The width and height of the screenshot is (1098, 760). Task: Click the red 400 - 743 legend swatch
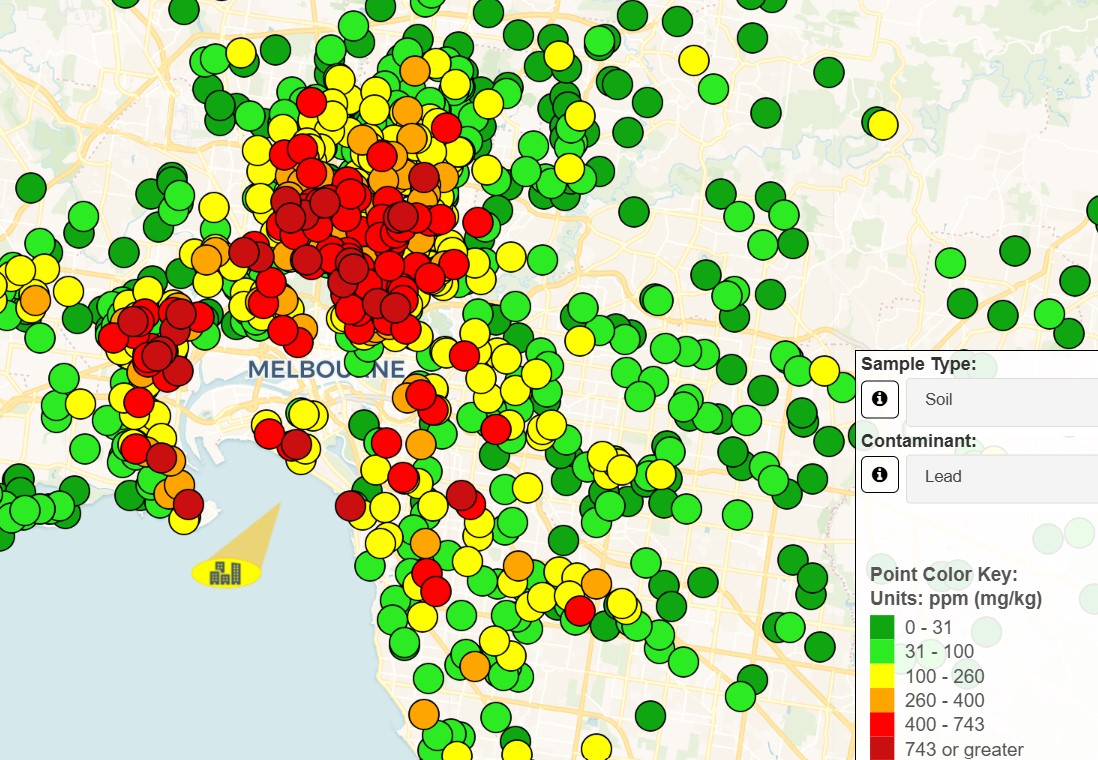(882, 725)
